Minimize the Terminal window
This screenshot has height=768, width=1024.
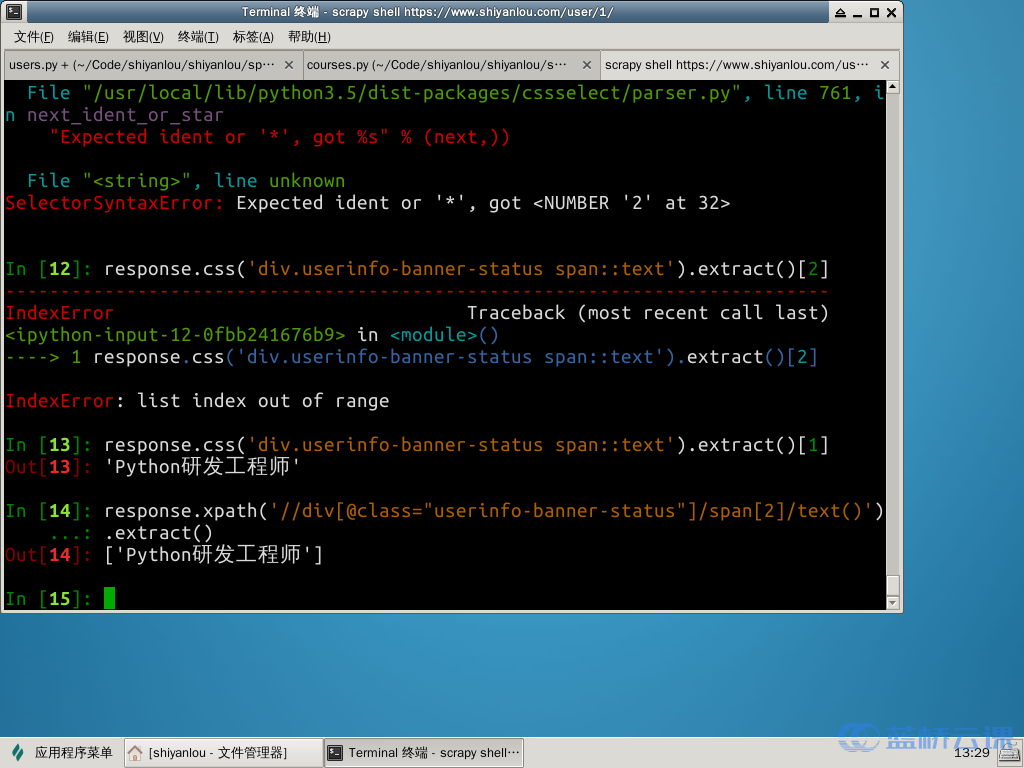click(857, 12)
